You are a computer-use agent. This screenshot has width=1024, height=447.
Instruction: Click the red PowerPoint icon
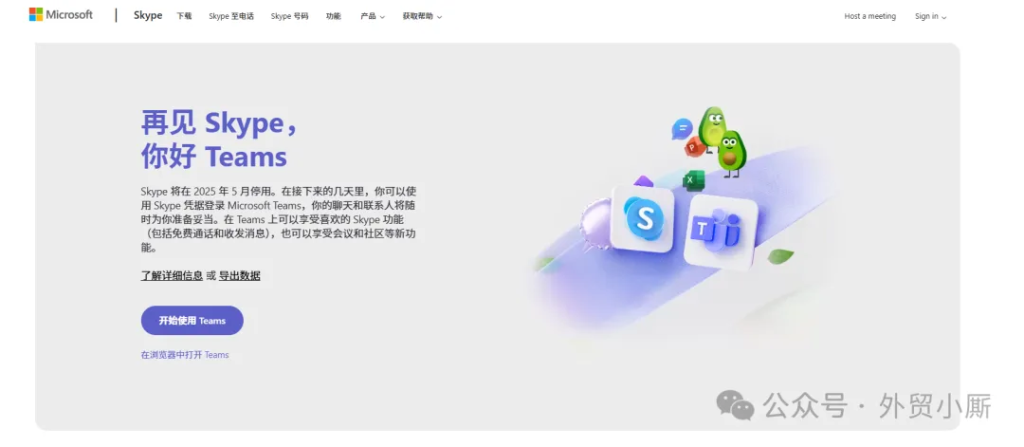(x=695, y=148)
